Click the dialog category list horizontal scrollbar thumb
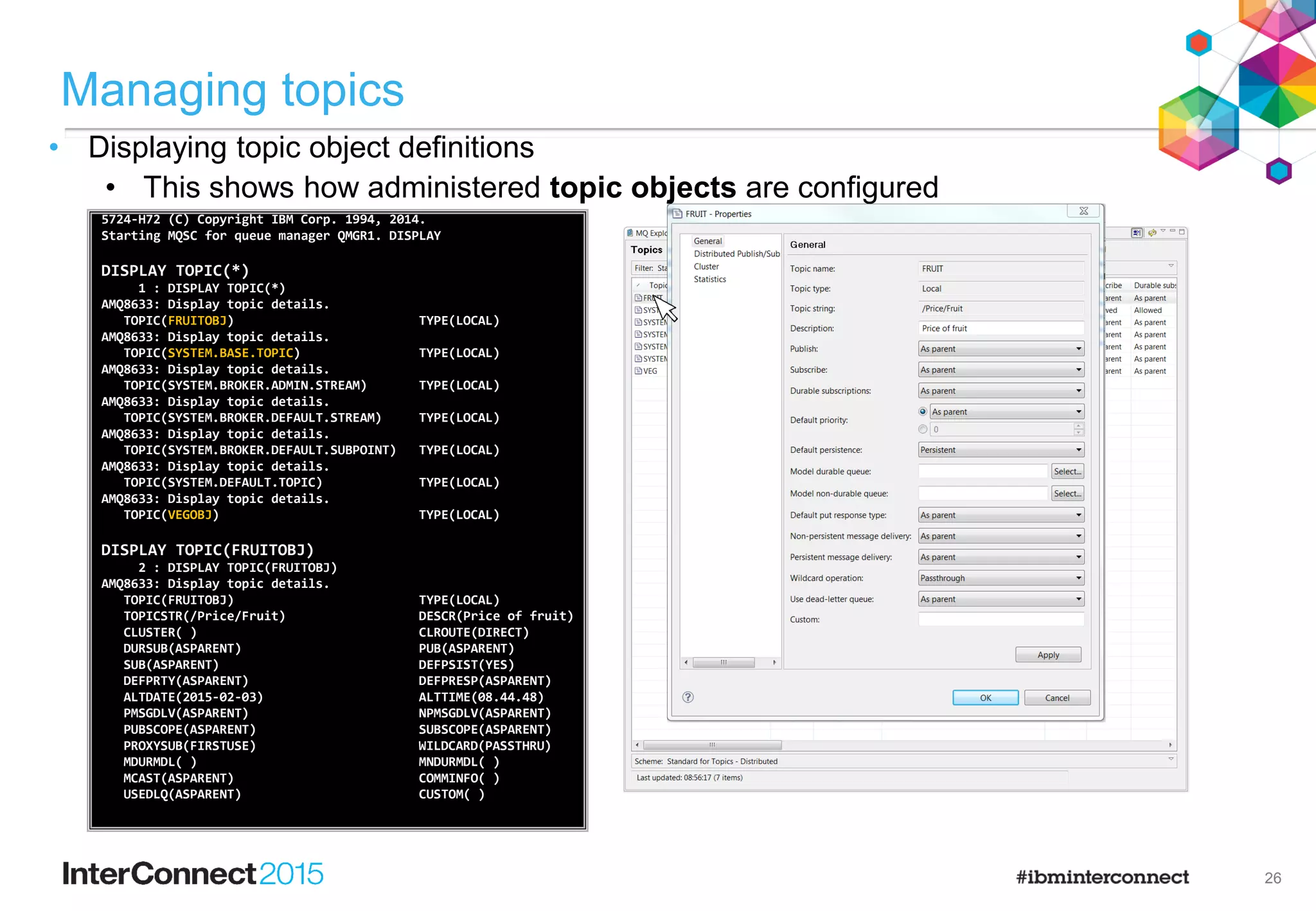1316x911 pixels. click(724, 662)
